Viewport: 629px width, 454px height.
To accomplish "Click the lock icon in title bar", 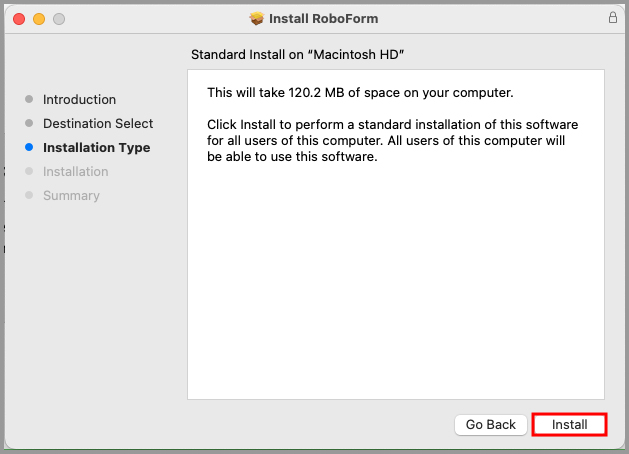I will (x=613, y=18).
